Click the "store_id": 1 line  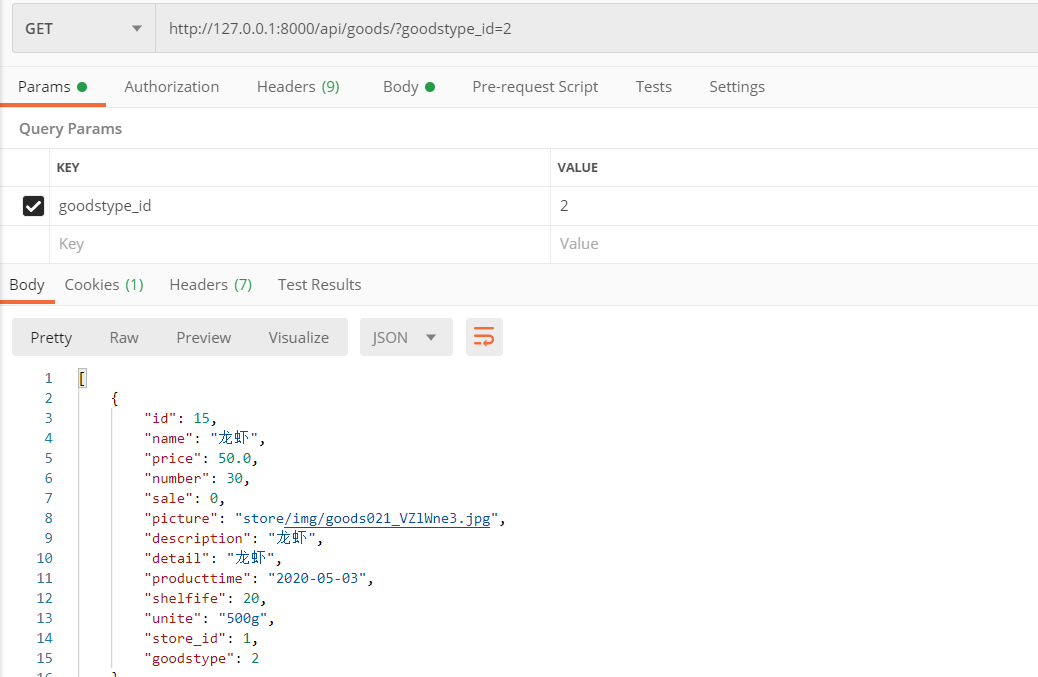(x=201, y=638)
